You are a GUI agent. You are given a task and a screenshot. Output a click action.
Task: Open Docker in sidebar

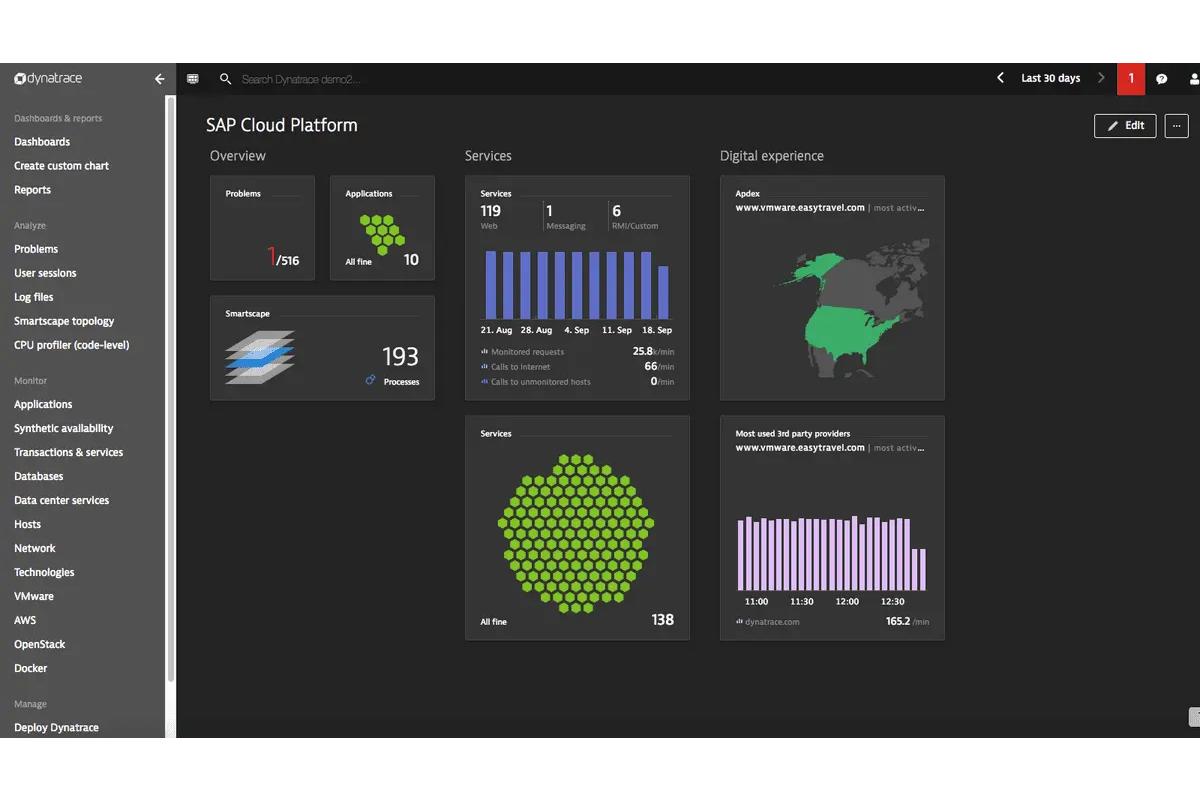click(x=31, y=668)
